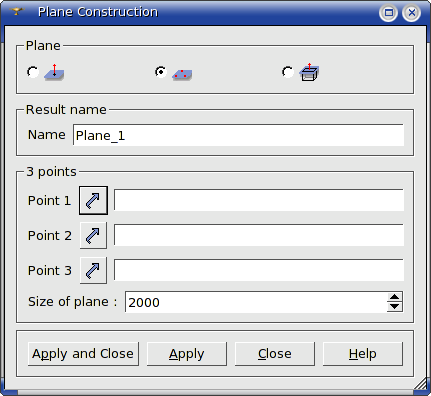Focus the Size of plane field
The height and width of the screenshot is (396, 431).
point(256,302)
